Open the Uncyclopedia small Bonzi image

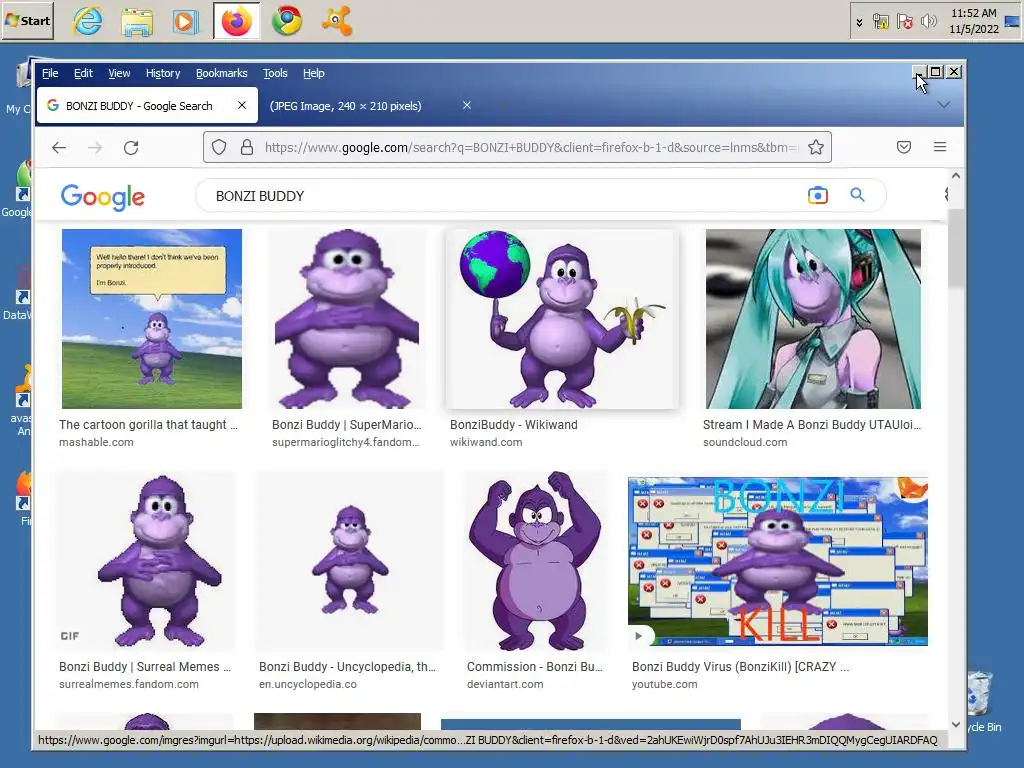tap(349, 560)
